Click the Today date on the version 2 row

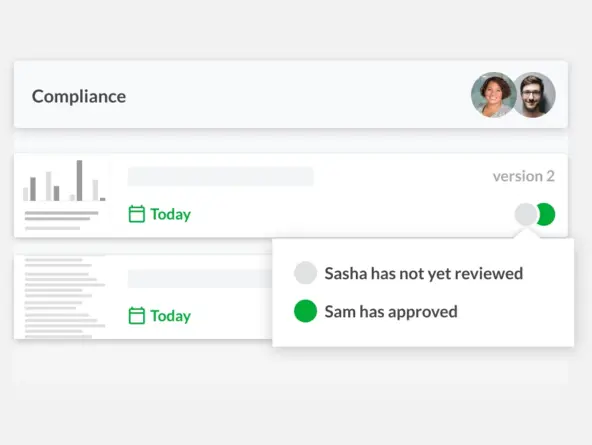(x=171, y=214)
